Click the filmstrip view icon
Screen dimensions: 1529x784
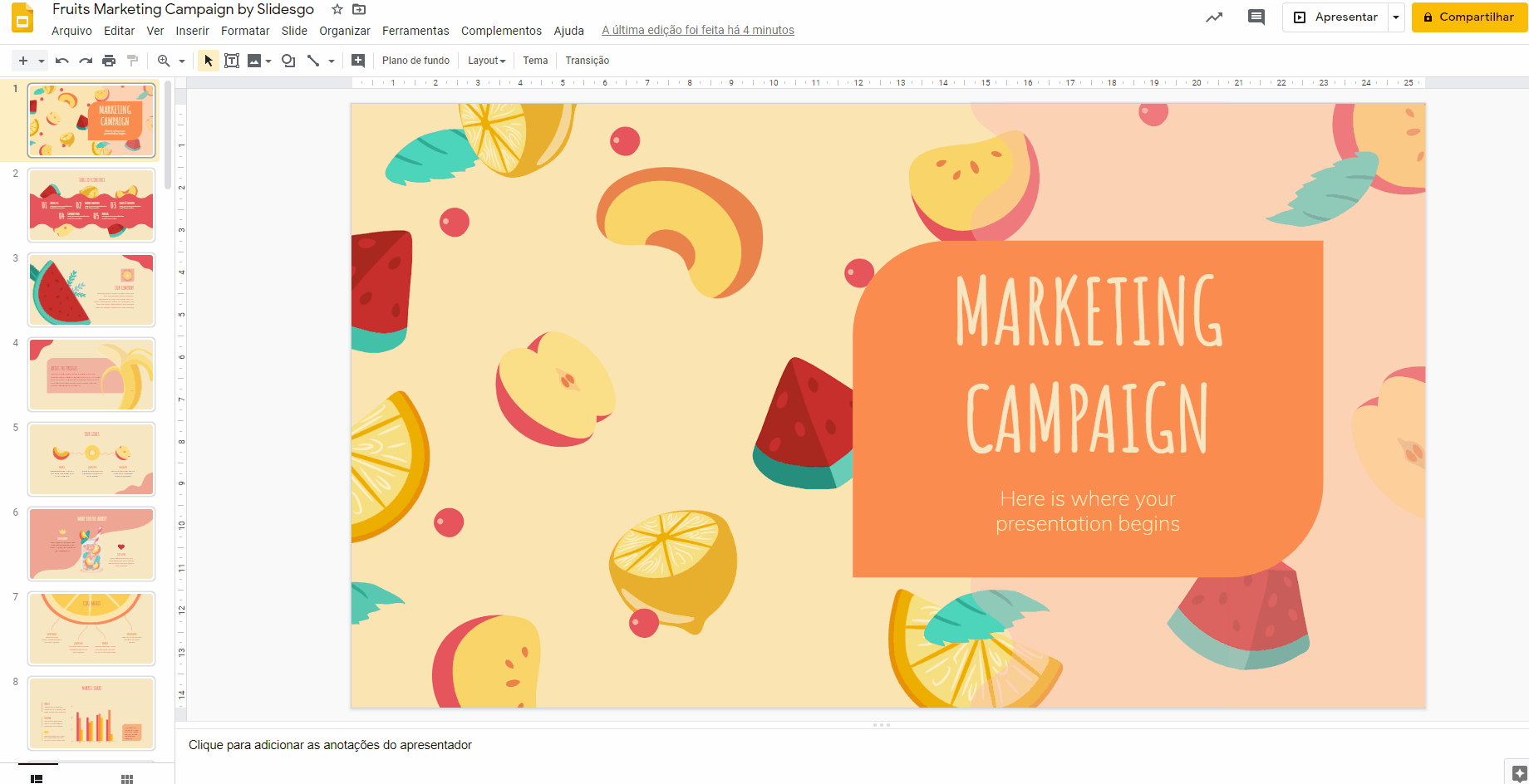[x=37, y=778]
